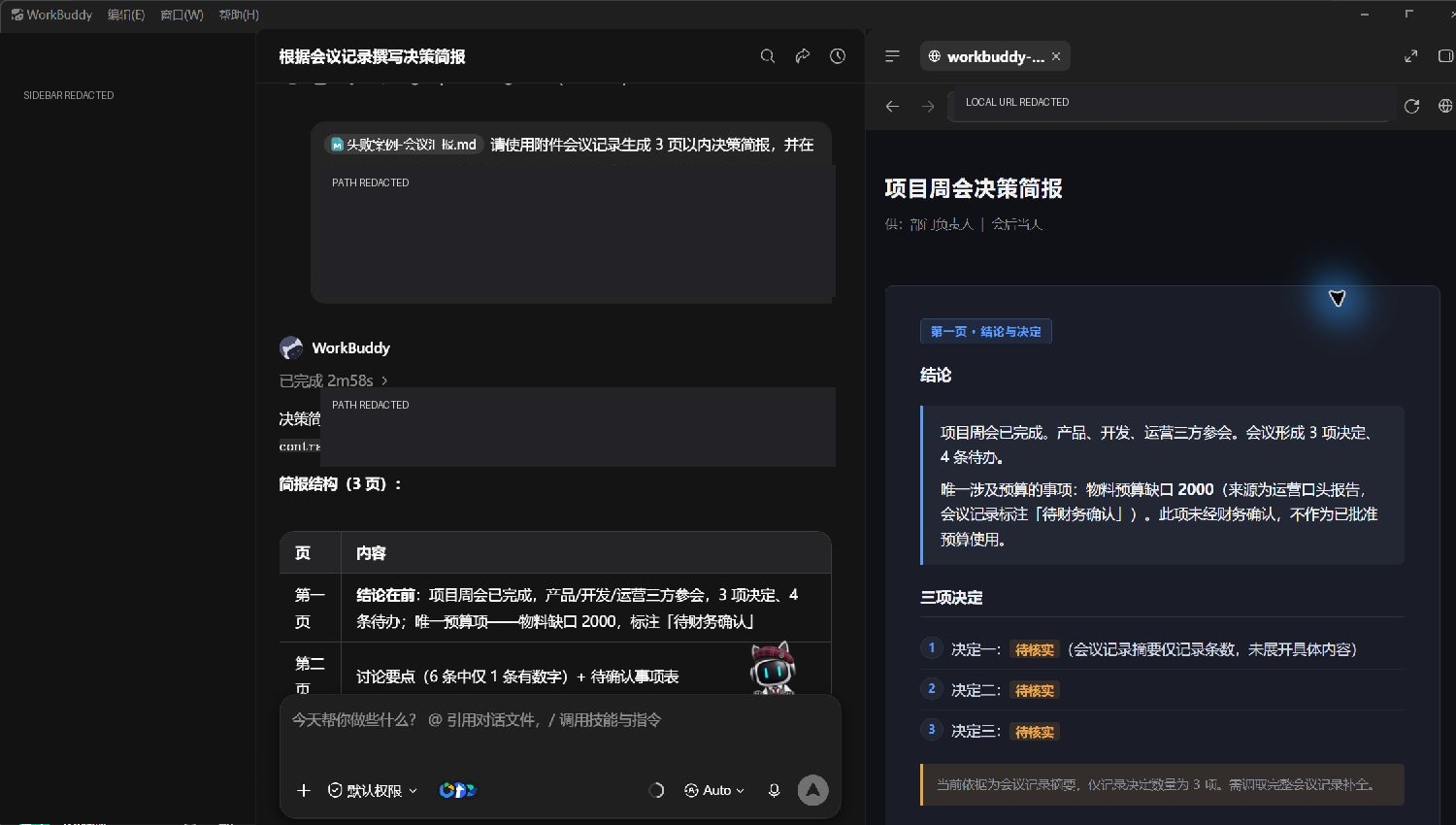Click the 待核实 tag beside 决定二
The width and height of the screenshot is (1456, 825).
pyautogui.click(x=1035, y=690)
